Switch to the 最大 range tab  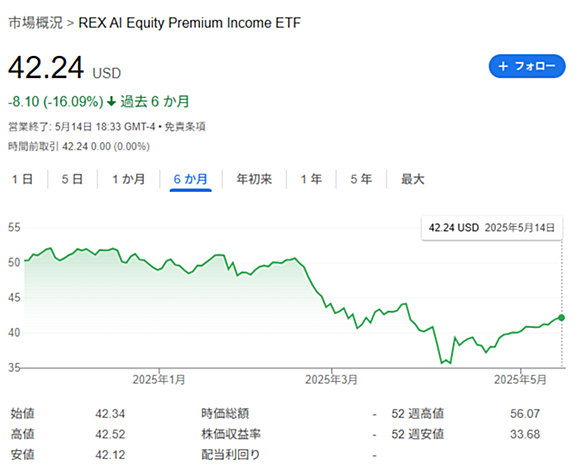coord(413,179)
